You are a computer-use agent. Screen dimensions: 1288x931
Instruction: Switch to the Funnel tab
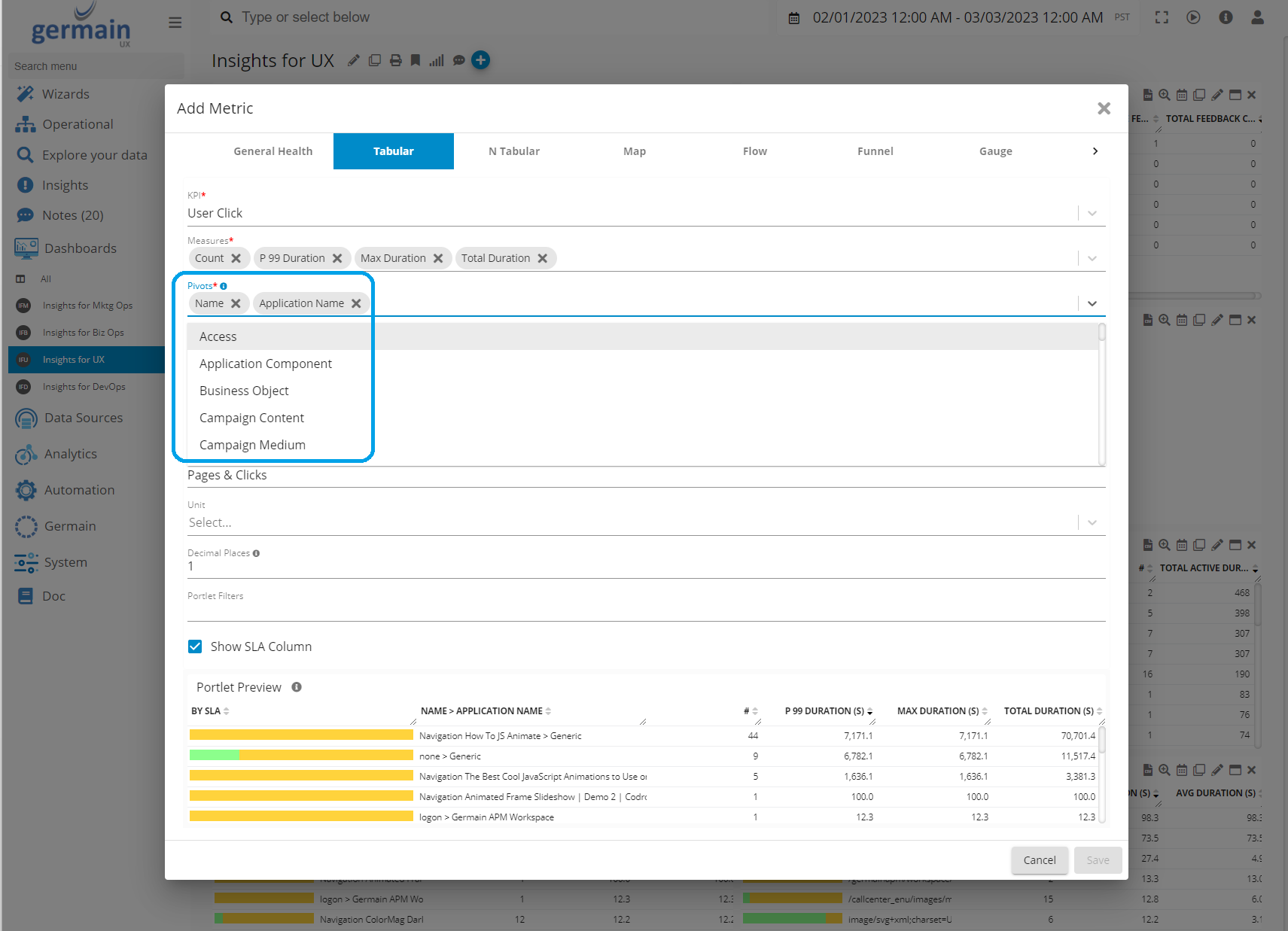(875, 151)
